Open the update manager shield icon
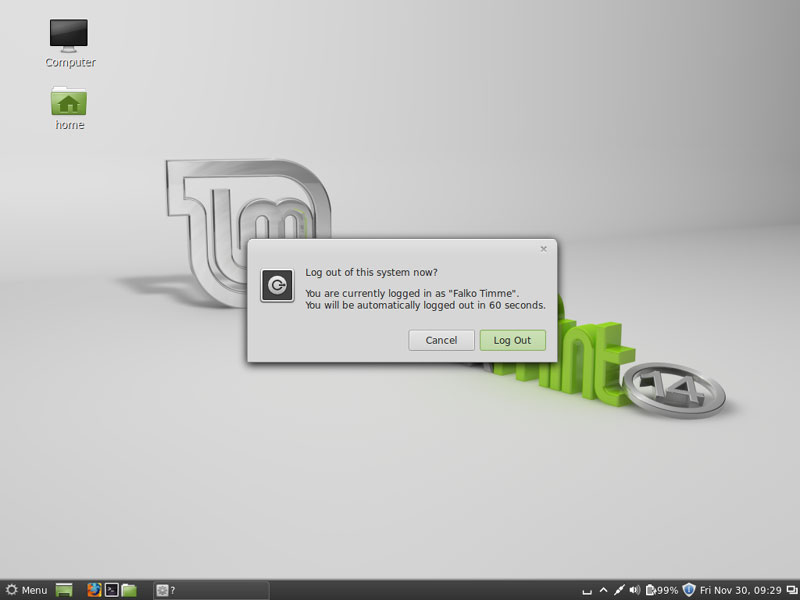Screen dimensions: 800x600 click(x=689, y=590)
